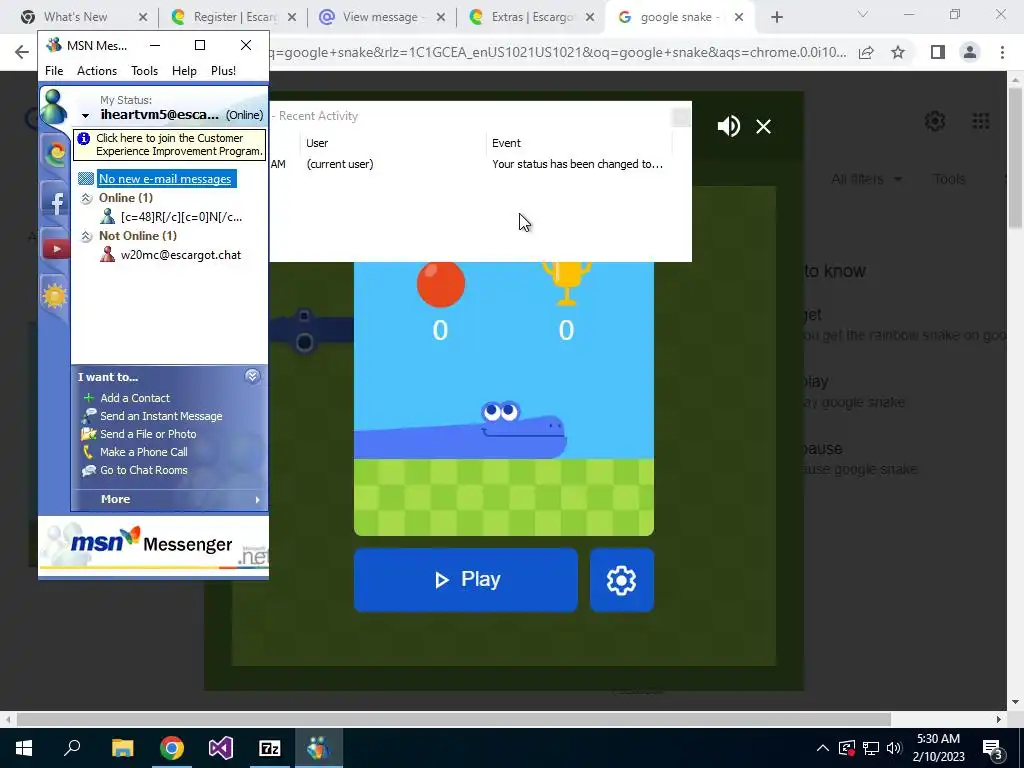Collapse the Online (1) contact group
1024x768 pixels.
[86, 198]
